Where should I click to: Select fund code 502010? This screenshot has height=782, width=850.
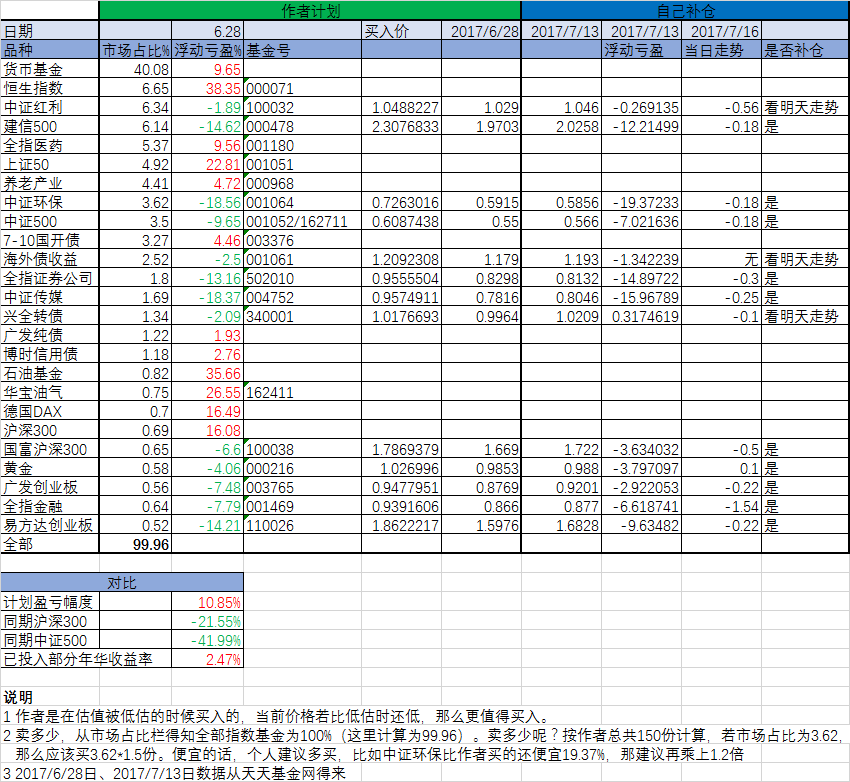(302, 277)
